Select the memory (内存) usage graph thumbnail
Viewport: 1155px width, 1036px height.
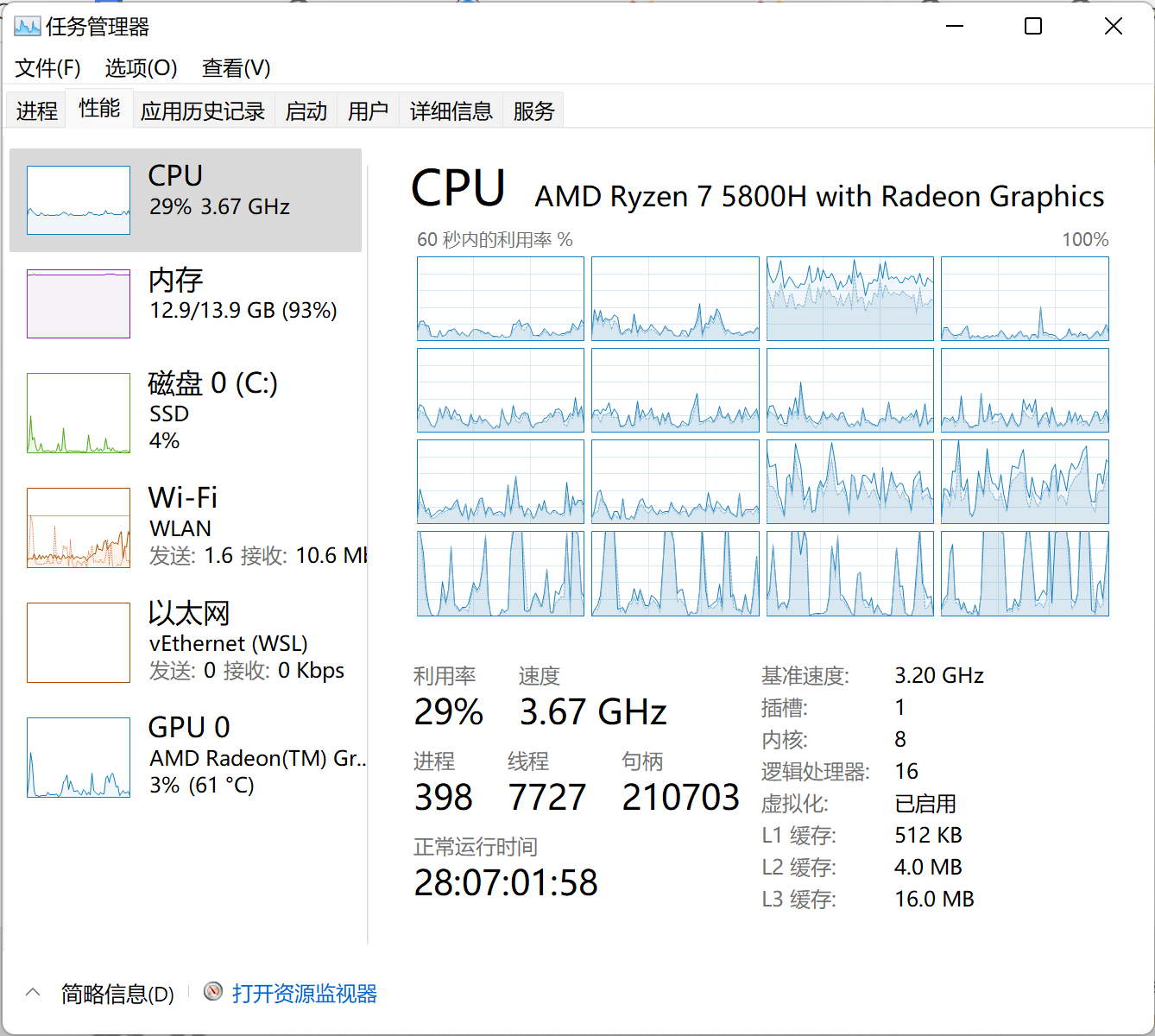point(79,304)
